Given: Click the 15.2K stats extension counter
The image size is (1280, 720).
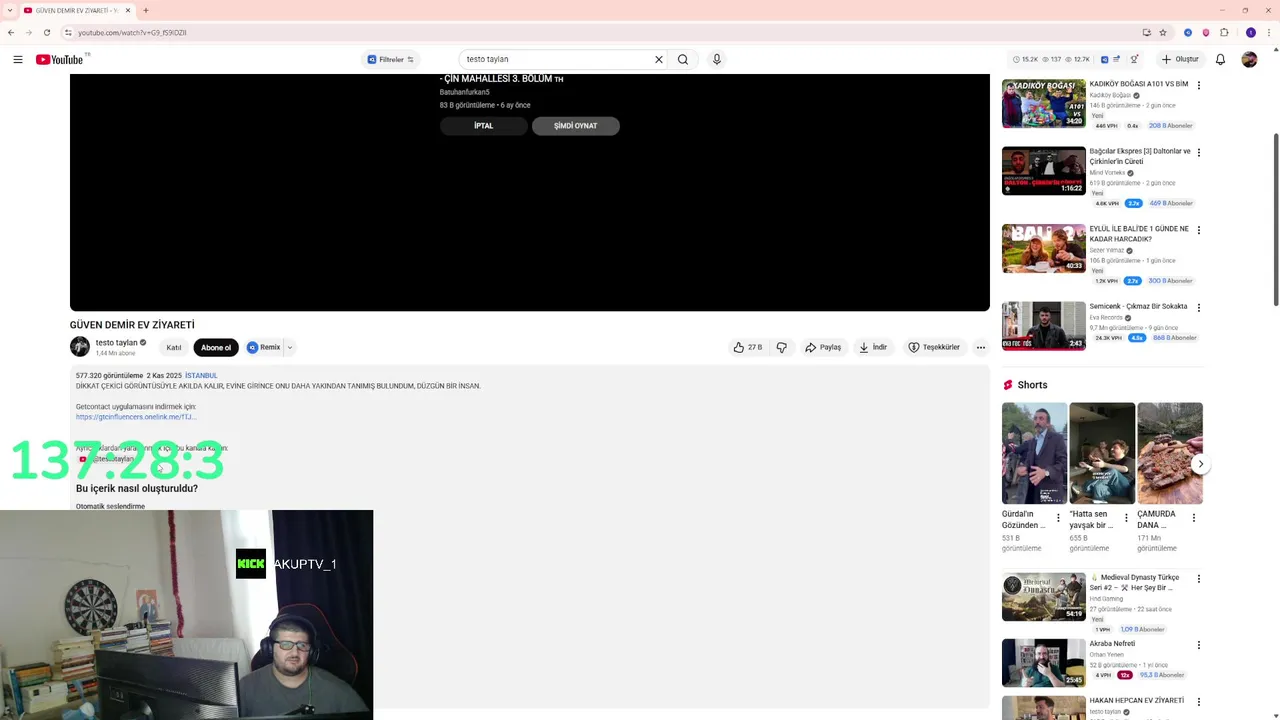Looking at the screenshot, I should (x=1025, y=59).
